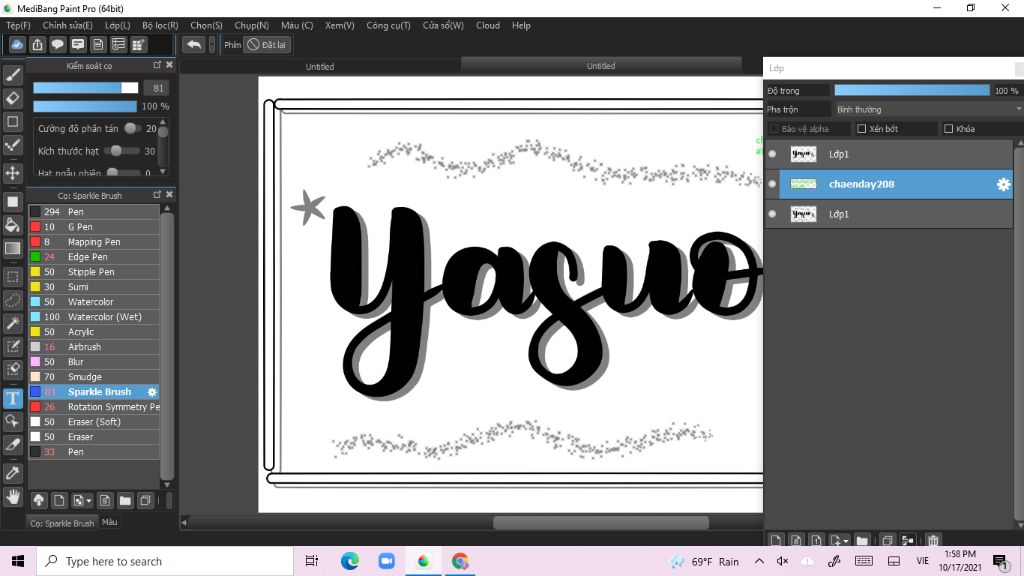Toggle visibility of bottom Lớp1 layer

(x=773, y=214)
